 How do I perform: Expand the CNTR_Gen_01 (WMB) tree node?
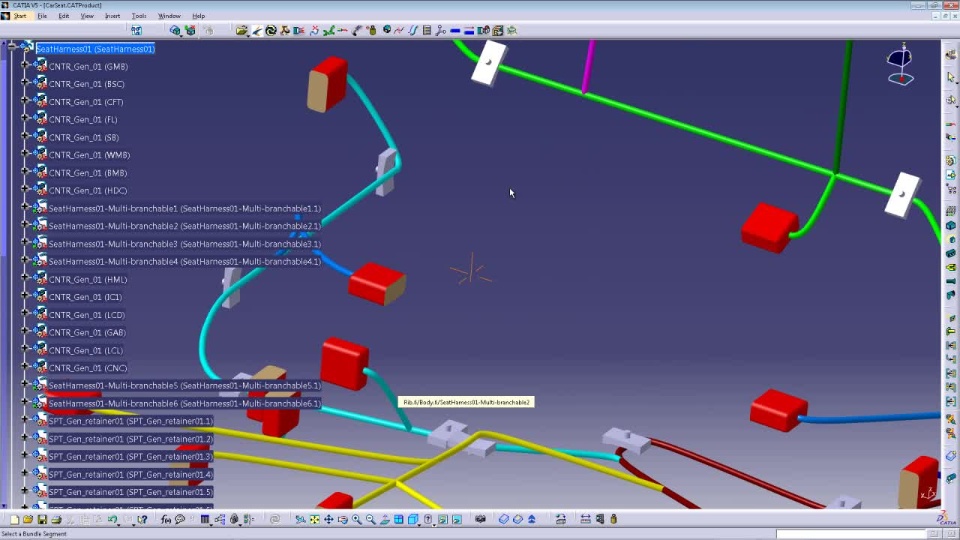tap(25, 153)
